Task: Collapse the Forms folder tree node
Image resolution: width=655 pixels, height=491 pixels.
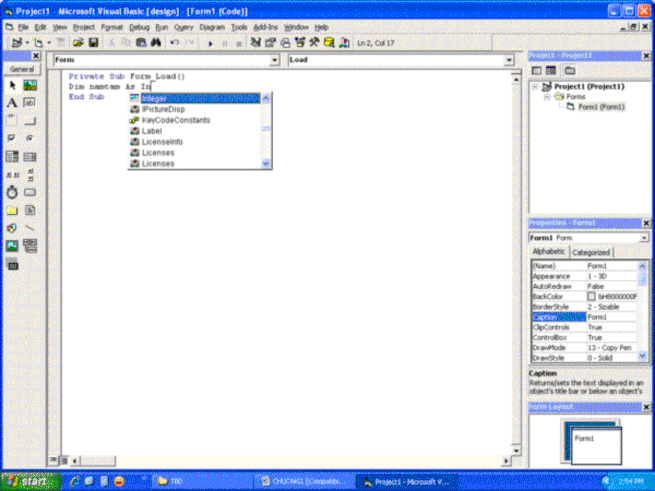Action: [547, 97]
